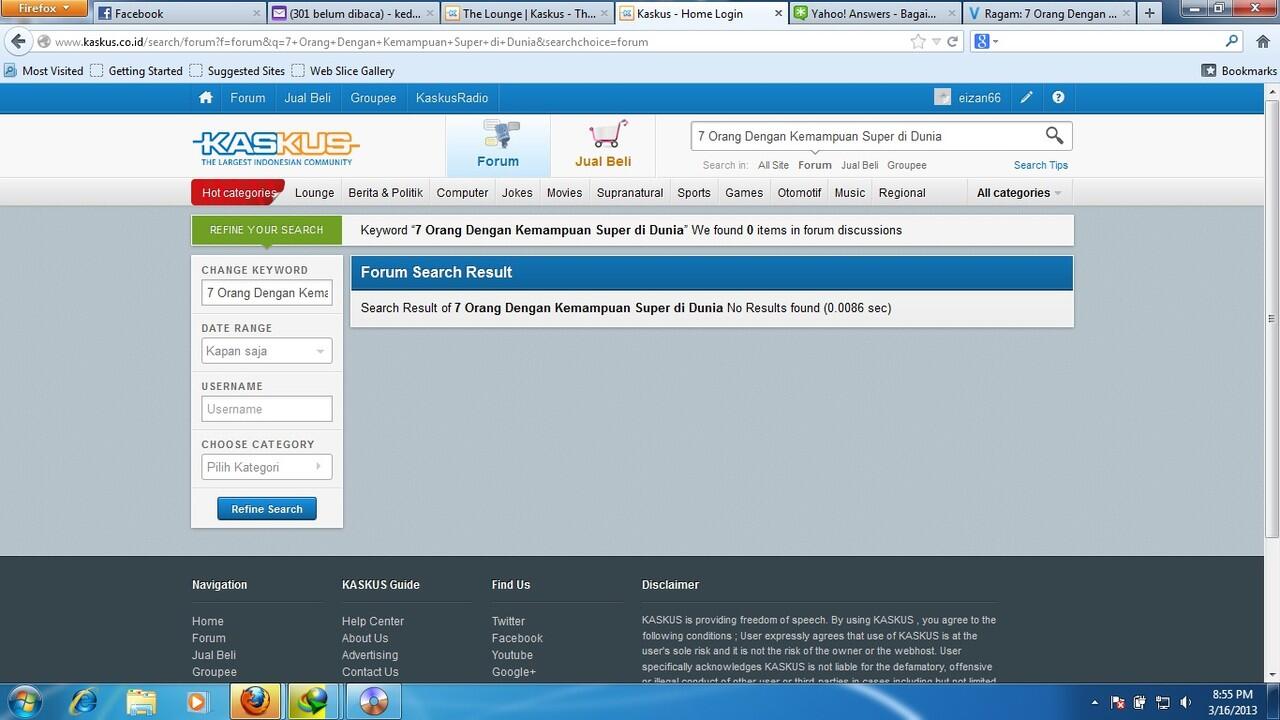Open the Supranatural category
Image resolution: width=1280 pixels, height=720 pixels.
click(630, 193)
